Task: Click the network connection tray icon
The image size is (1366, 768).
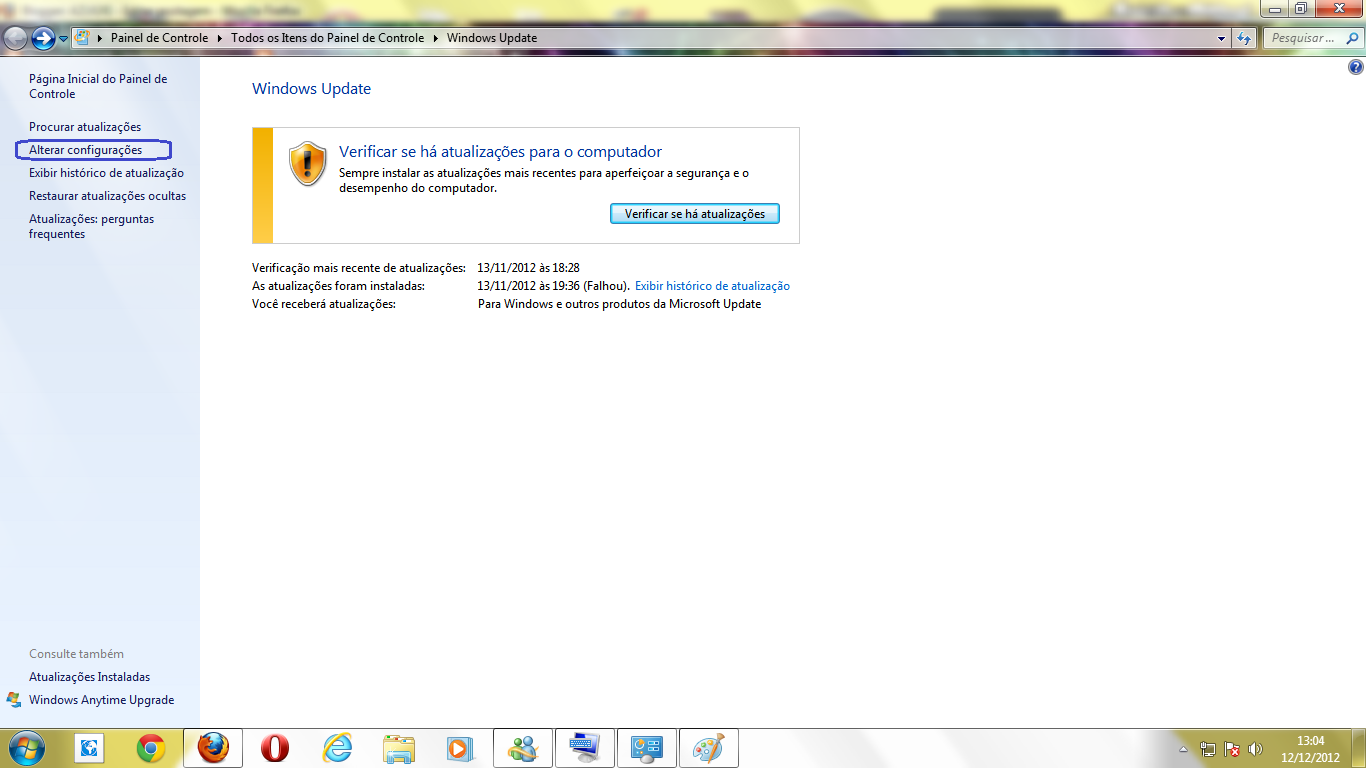Action: (1208, 749)
